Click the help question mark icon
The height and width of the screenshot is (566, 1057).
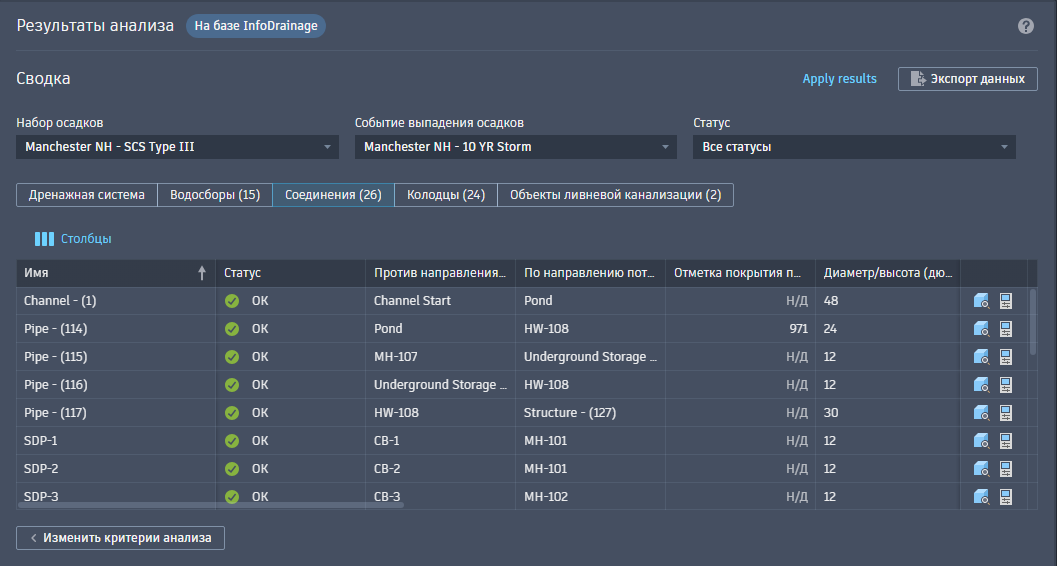pyautogui.click(x=1026, y=26)
